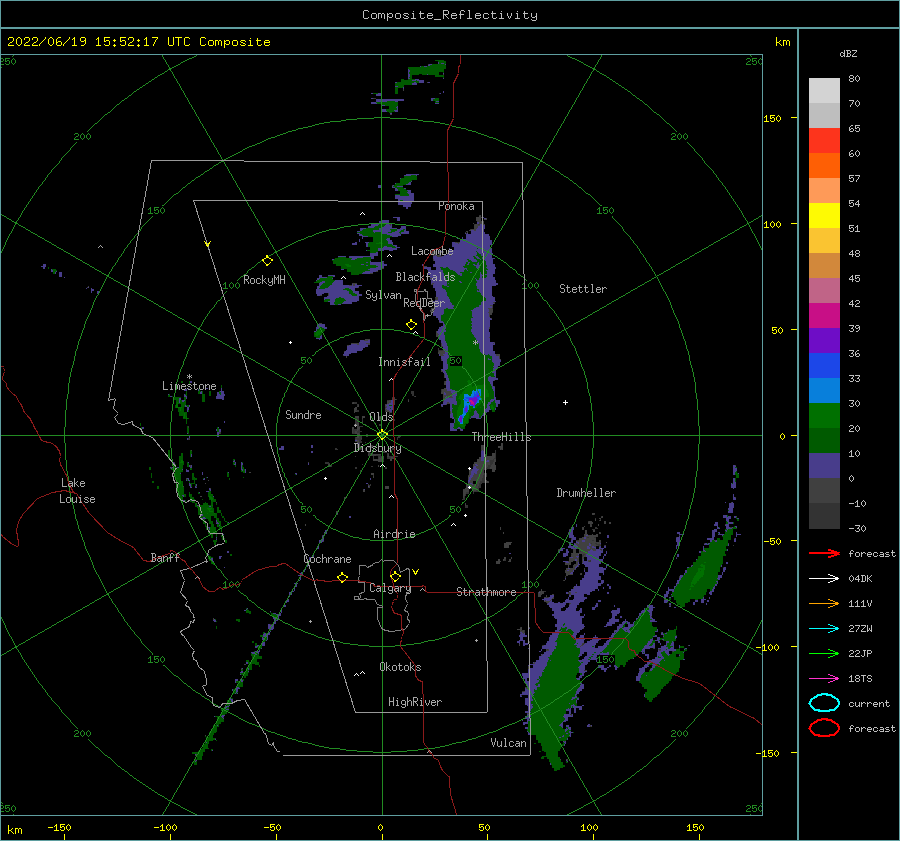Click the Lake Louise label

[77, 491]
